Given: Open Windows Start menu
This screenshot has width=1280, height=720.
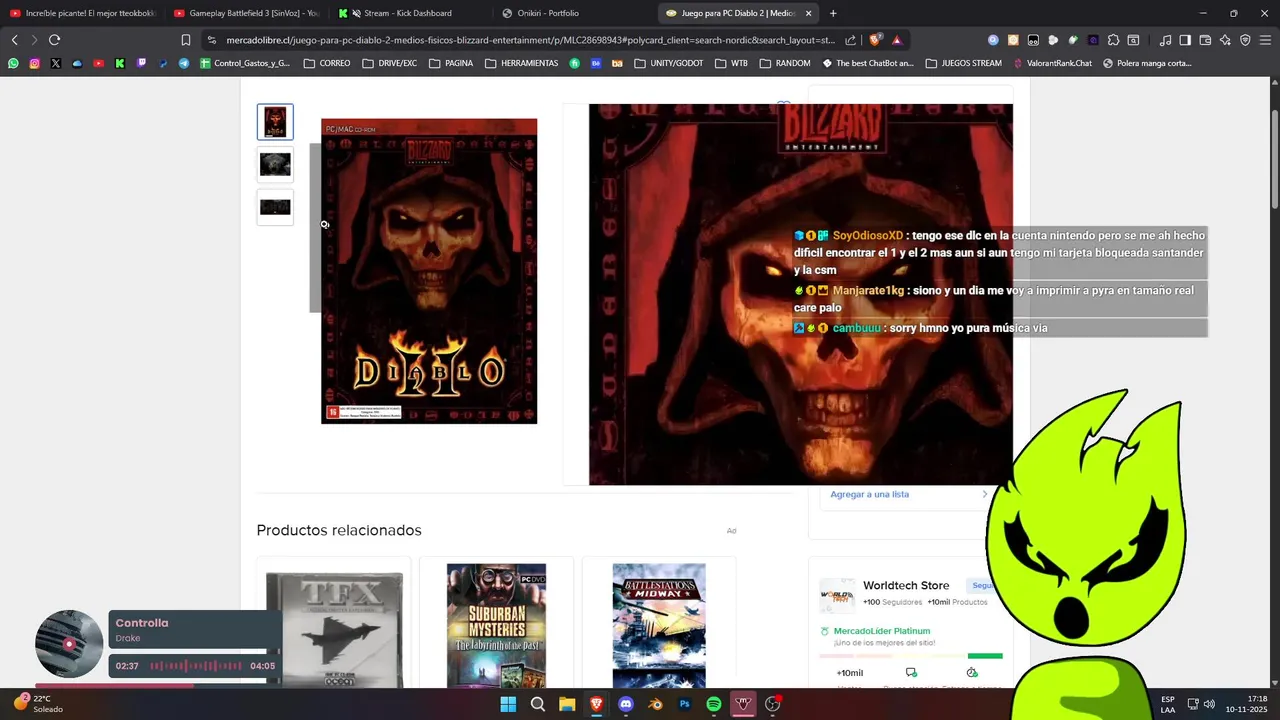Looking at the screenshot, I should [508, 704].
